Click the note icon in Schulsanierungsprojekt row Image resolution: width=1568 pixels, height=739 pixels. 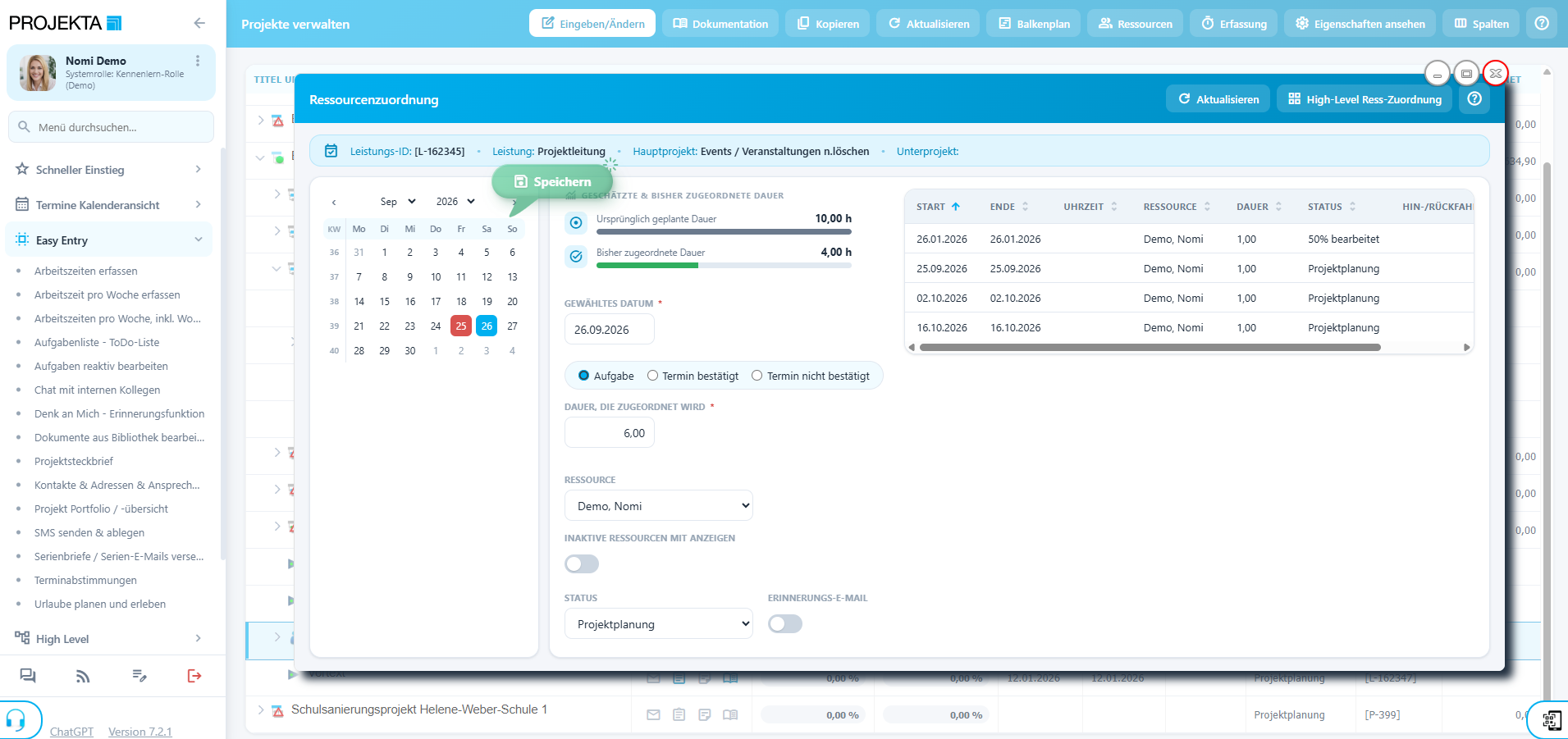click(705, 715)
